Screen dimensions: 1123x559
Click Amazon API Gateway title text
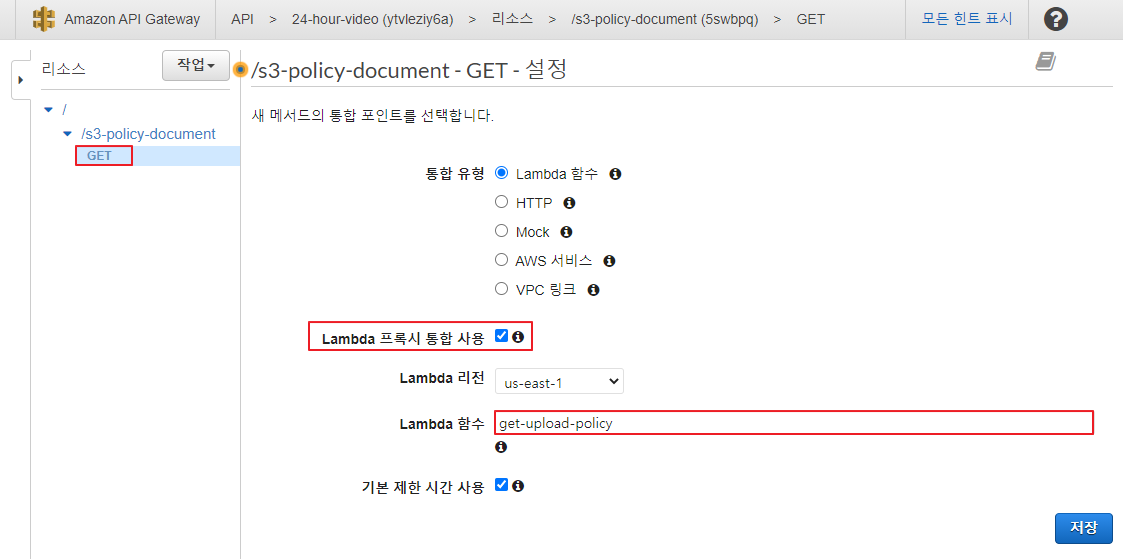tap(132, 19)
